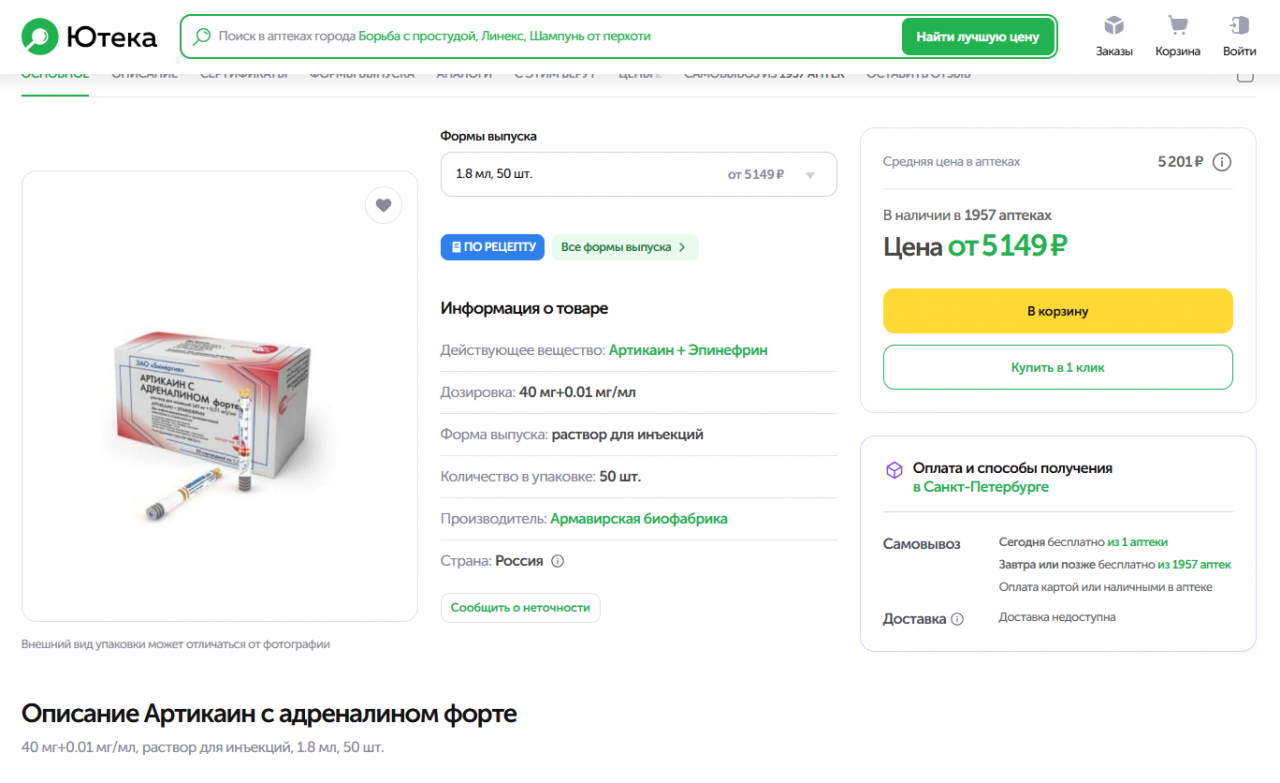Screen dimensions: 1280x783
Task: Click the info icon next to Россия
Action: [x=558, y=561]
